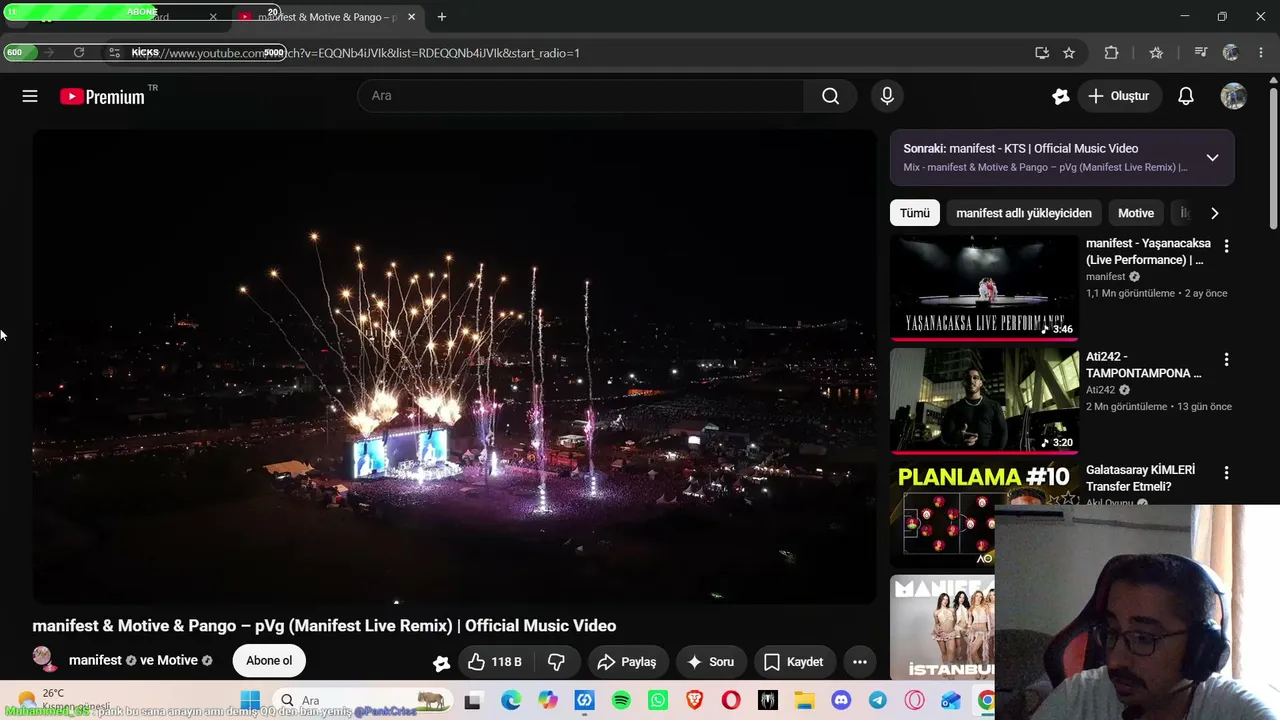Click the sparkle icon beside Oluştur
Image resolution: width=1280 pixels, height=720 pixels.
(x=1061, y=96)
